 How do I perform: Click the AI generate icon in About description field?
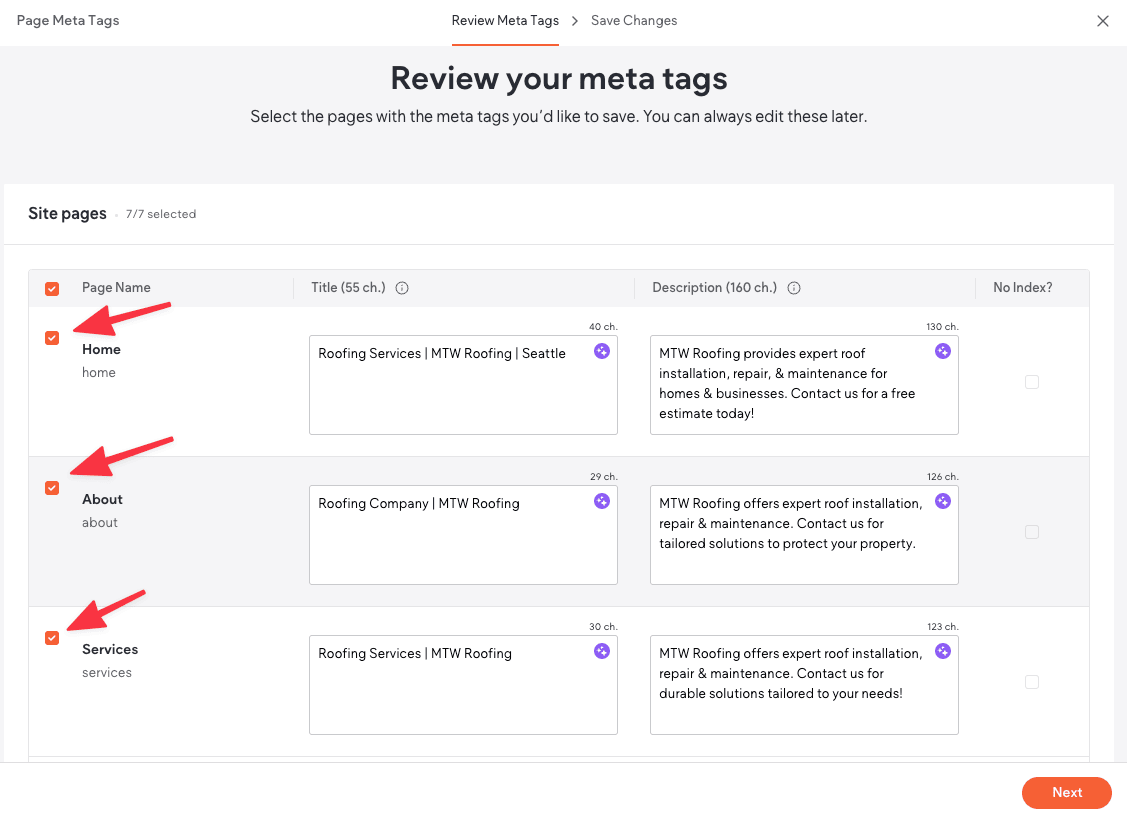coord(942,501)
